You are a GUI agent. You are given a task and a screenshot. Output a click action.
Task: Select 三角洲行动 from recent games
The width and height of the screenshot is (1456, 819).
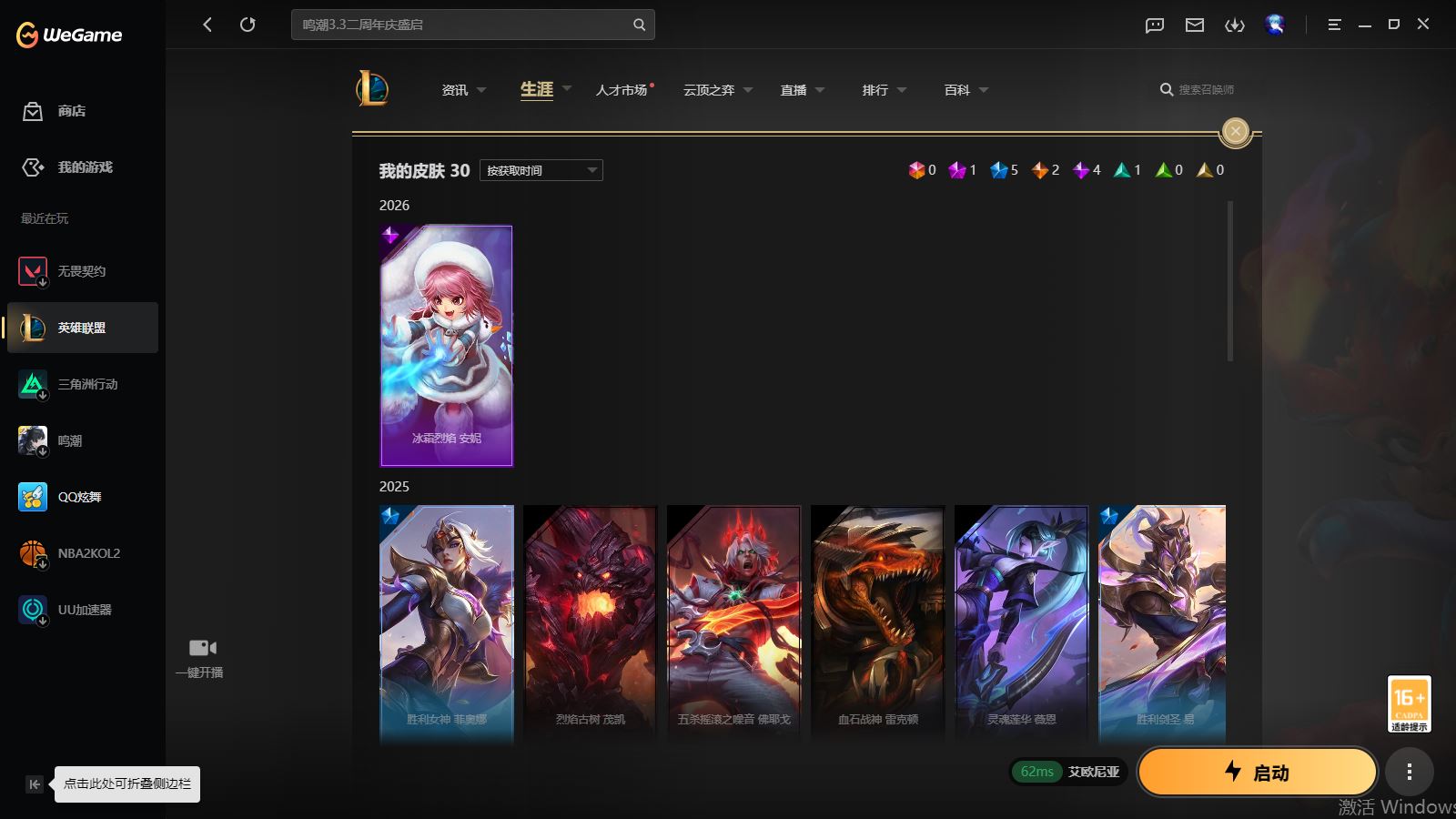(83, 384)
